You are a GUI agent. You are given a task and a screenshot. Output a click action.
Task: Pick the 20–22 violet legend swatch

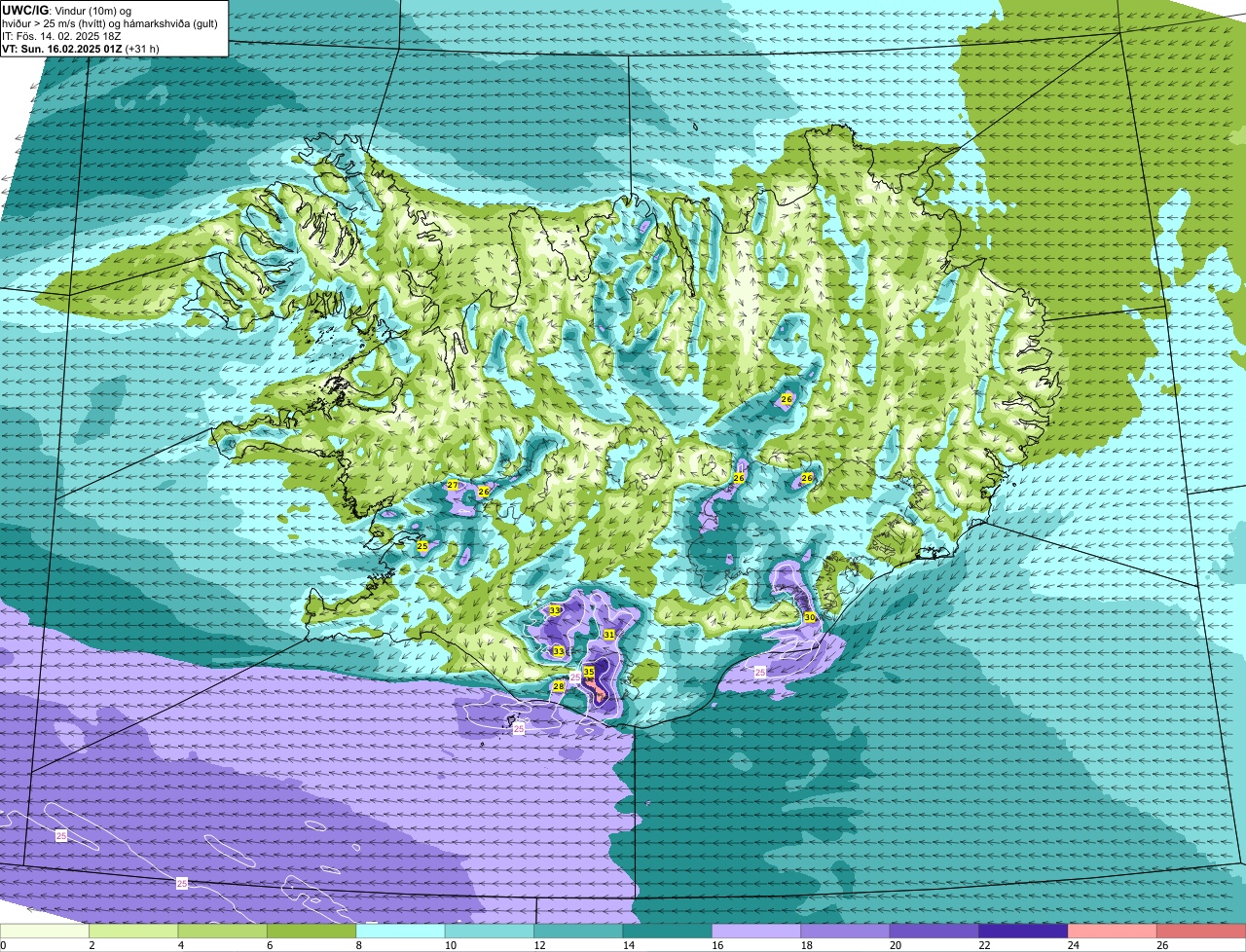coord(934,931)
